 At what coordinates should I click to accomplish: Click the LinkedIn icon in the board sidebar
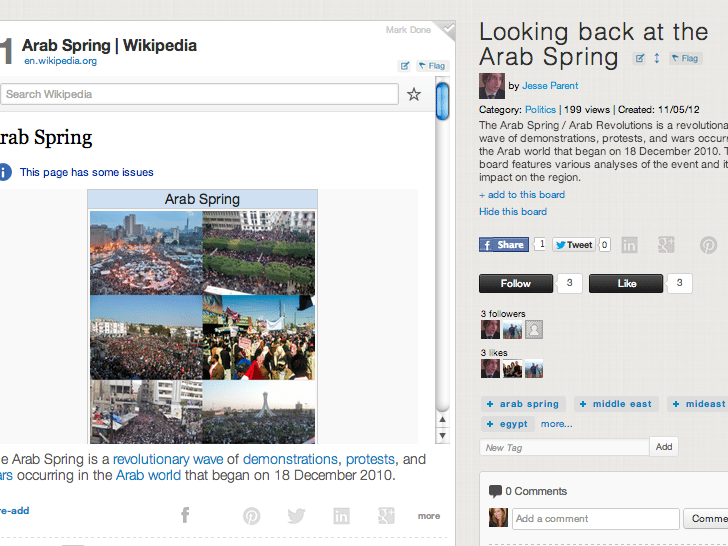click(629, 245)
